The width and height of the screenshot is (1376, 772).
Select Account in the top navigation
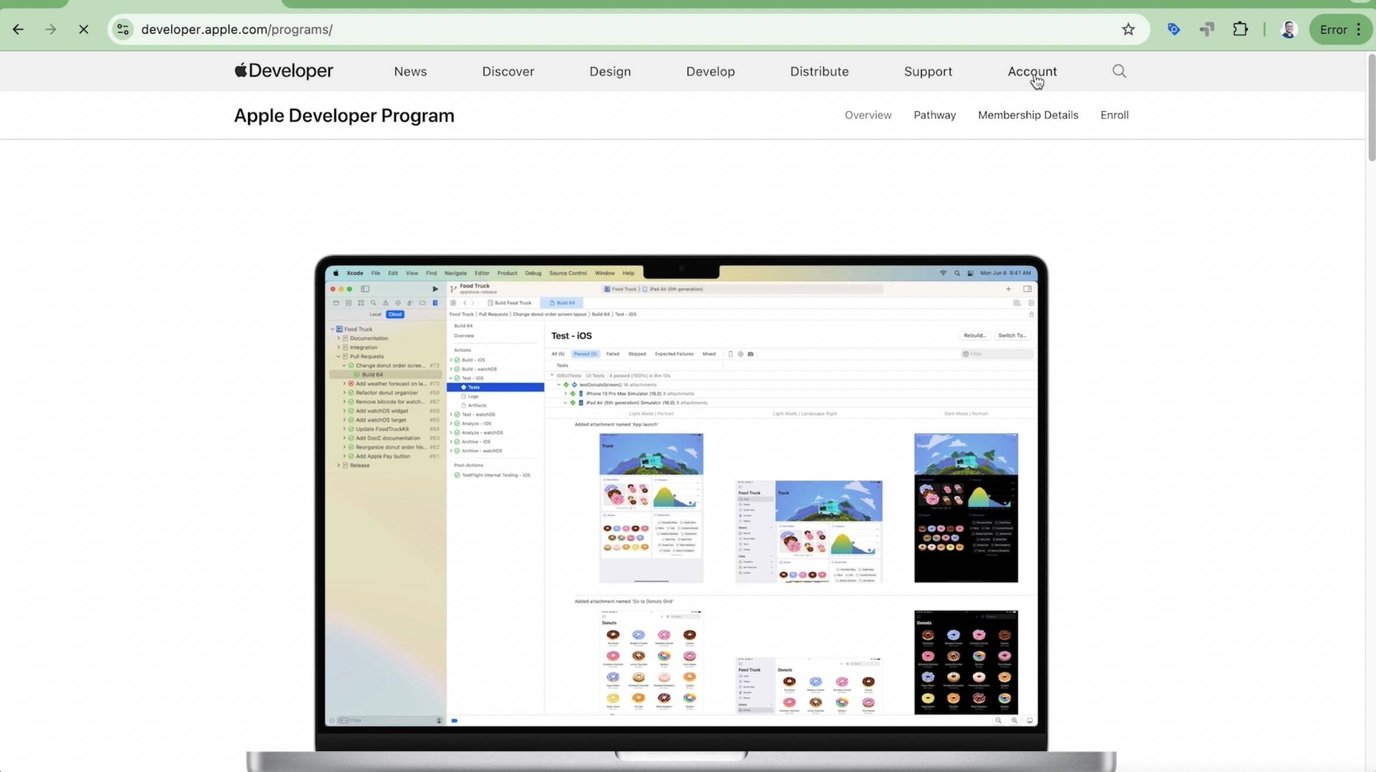[x=1032, y=71]
